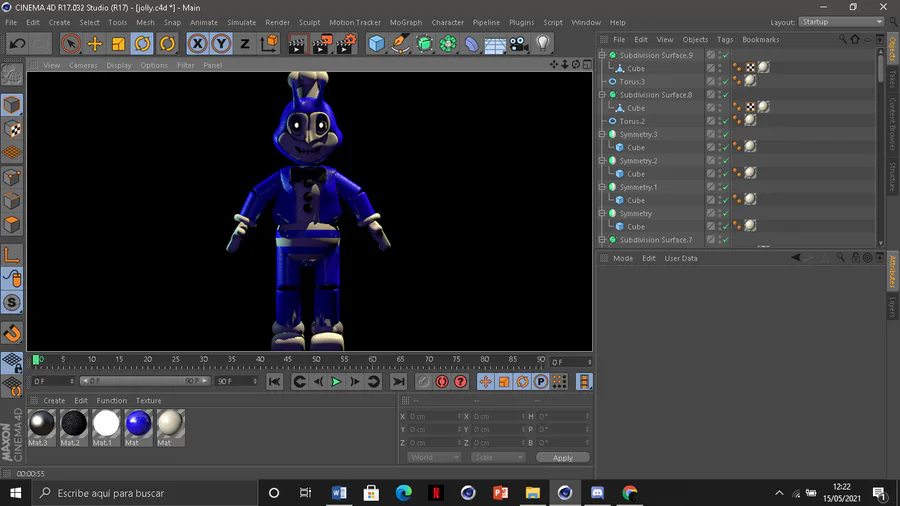This screenshot has width=900, height=506.
Task: Add a Camera object
Action: coord(518,44)
